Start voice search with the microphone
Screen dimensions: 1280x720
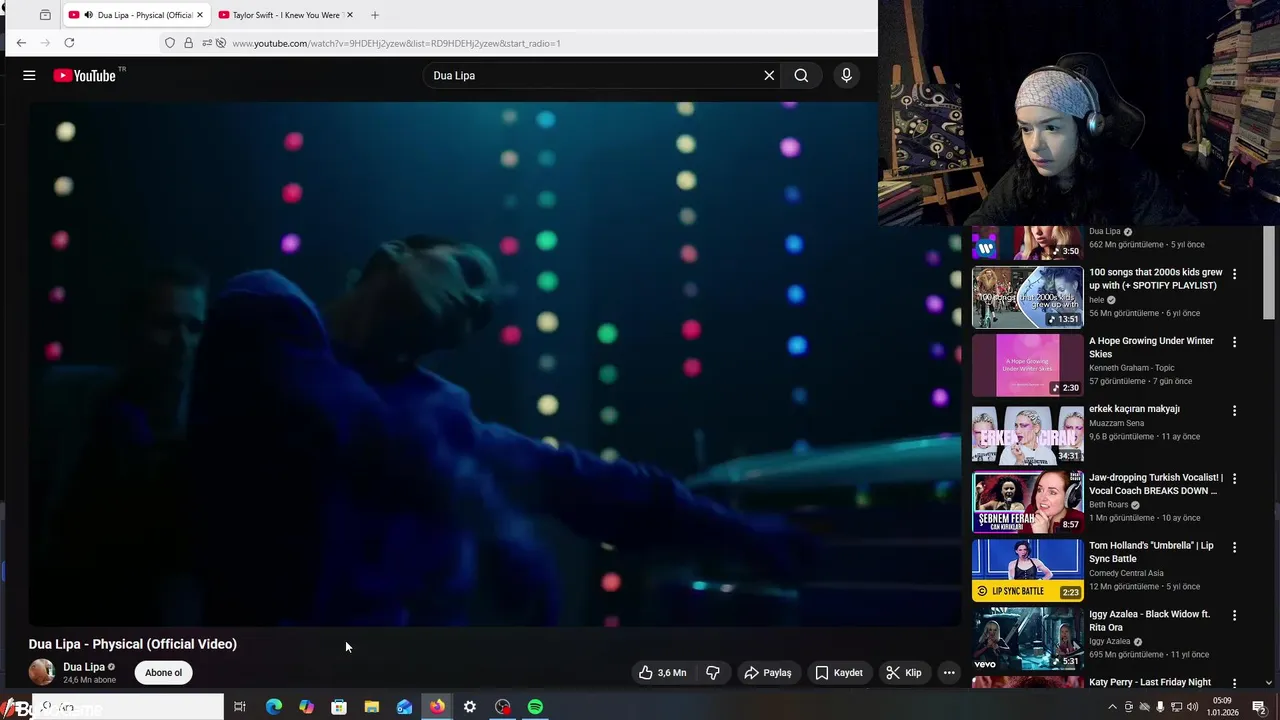pyautogui.click(x=846, y=75)
